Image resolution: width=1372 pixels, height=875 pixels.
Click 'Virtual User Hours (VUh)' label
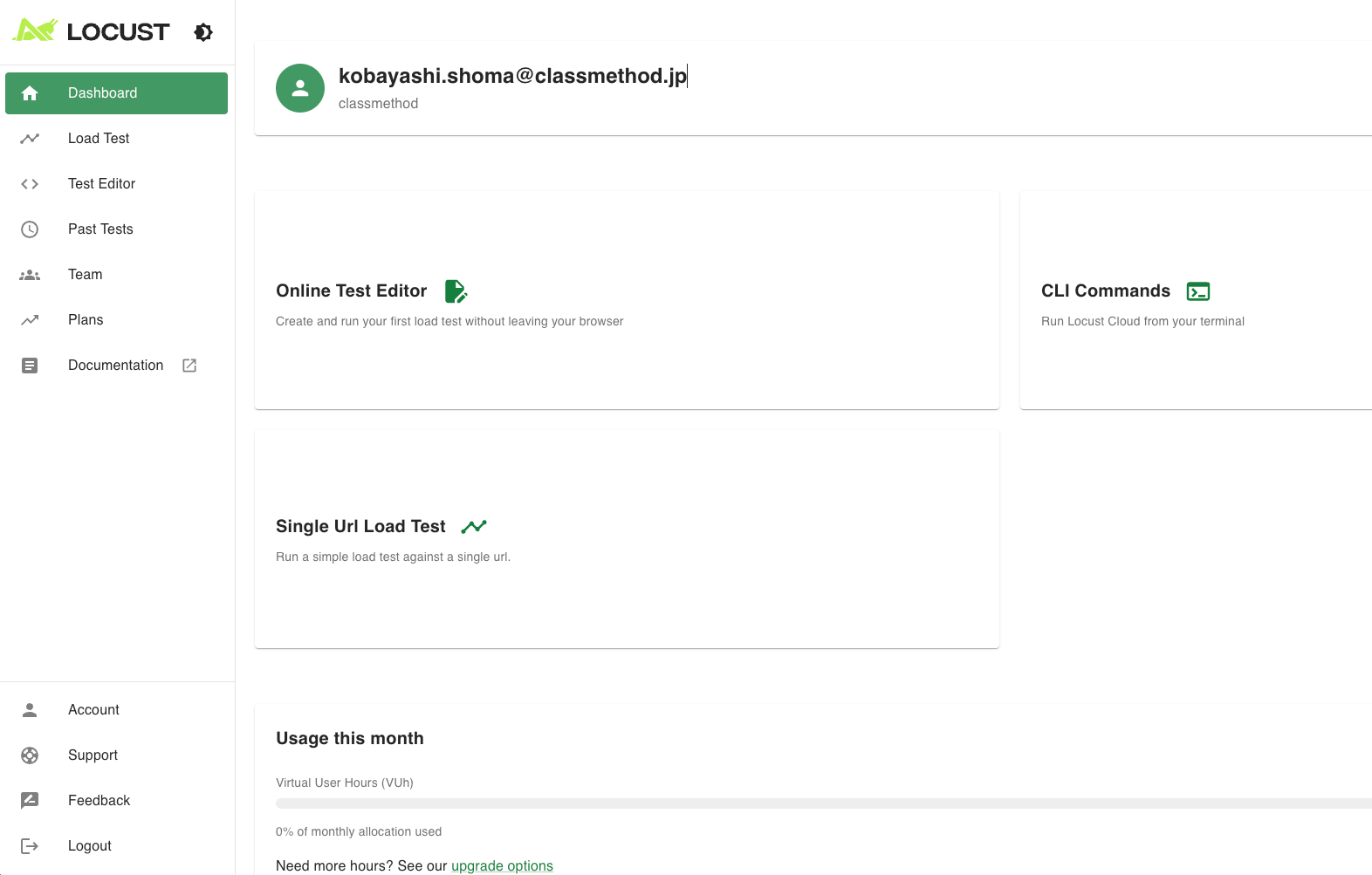pyautogui.click(x=345, y=783)
